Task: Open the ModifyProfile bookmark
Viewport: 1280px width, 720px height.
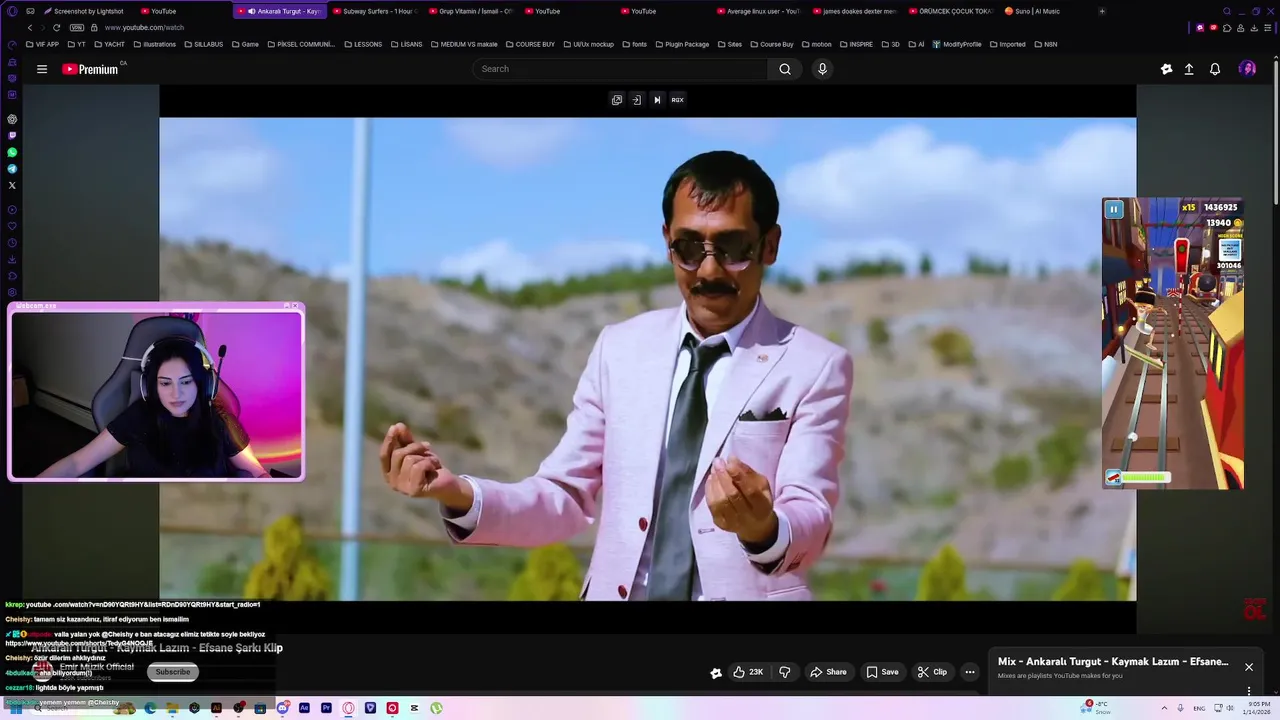Action: (956, 44)
